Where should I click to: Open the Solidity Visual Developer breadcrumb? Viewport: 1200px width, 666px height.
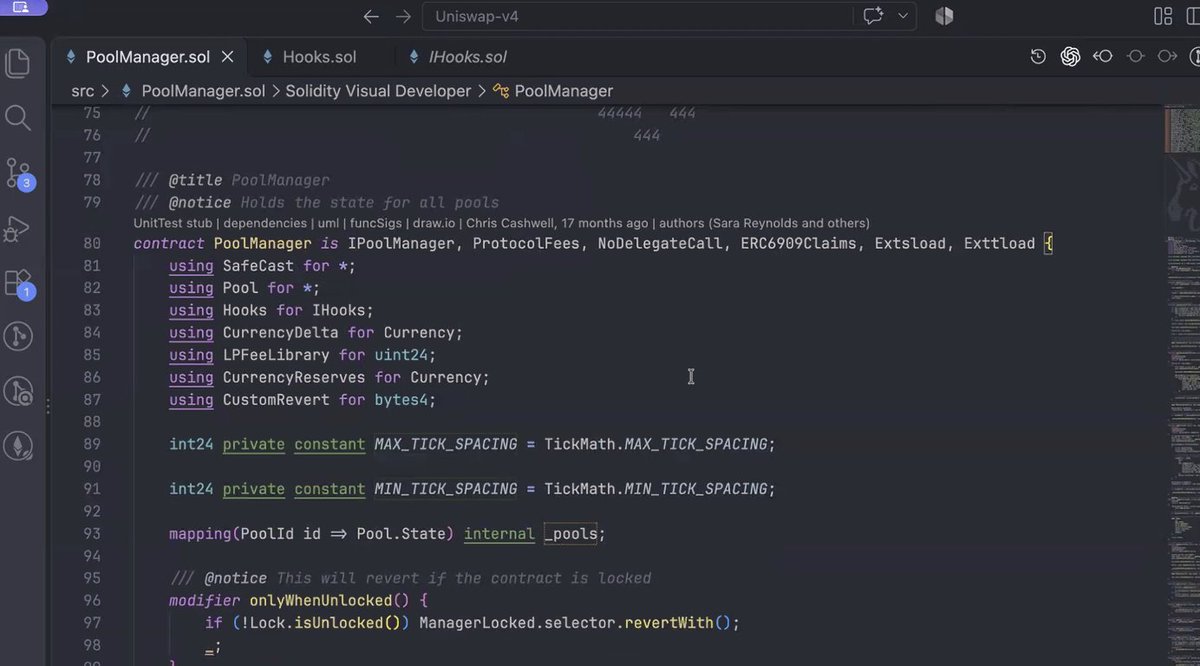pos(378,91)
